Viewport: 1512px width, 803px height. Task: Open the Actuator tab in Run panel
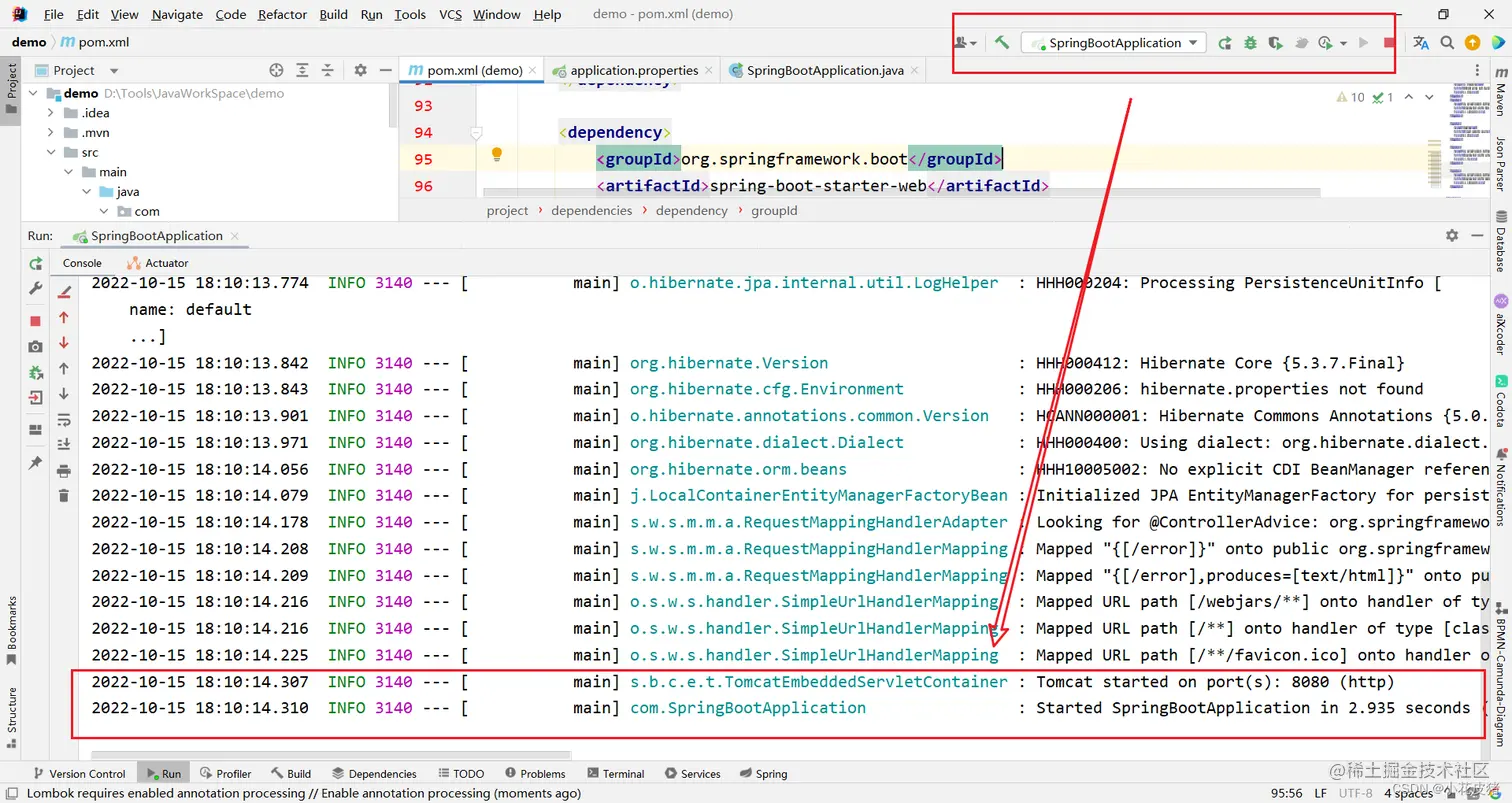(156, 263)
